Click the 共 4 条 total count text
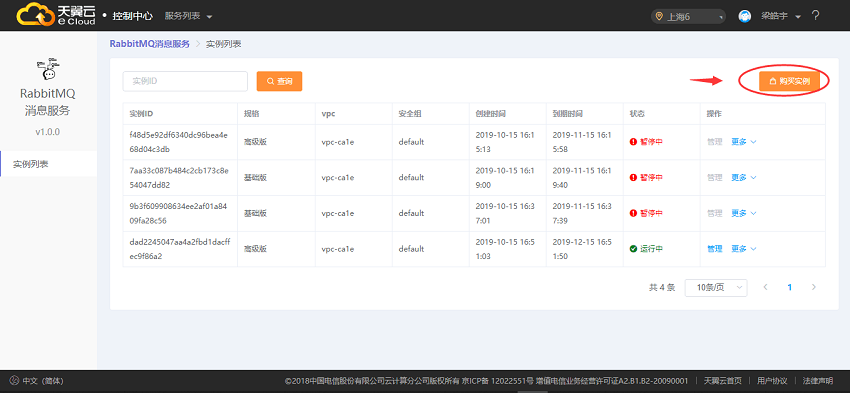The width and height of the screenshot is (850, 393). point(662,288)
